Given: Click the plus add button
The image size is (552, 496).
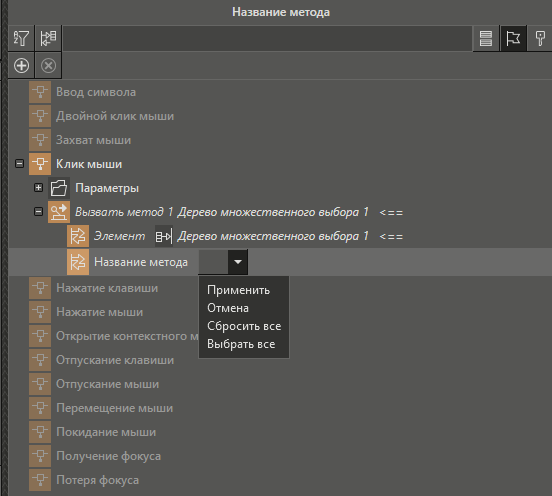Looking at the screenshot, I should coord(21,65).
